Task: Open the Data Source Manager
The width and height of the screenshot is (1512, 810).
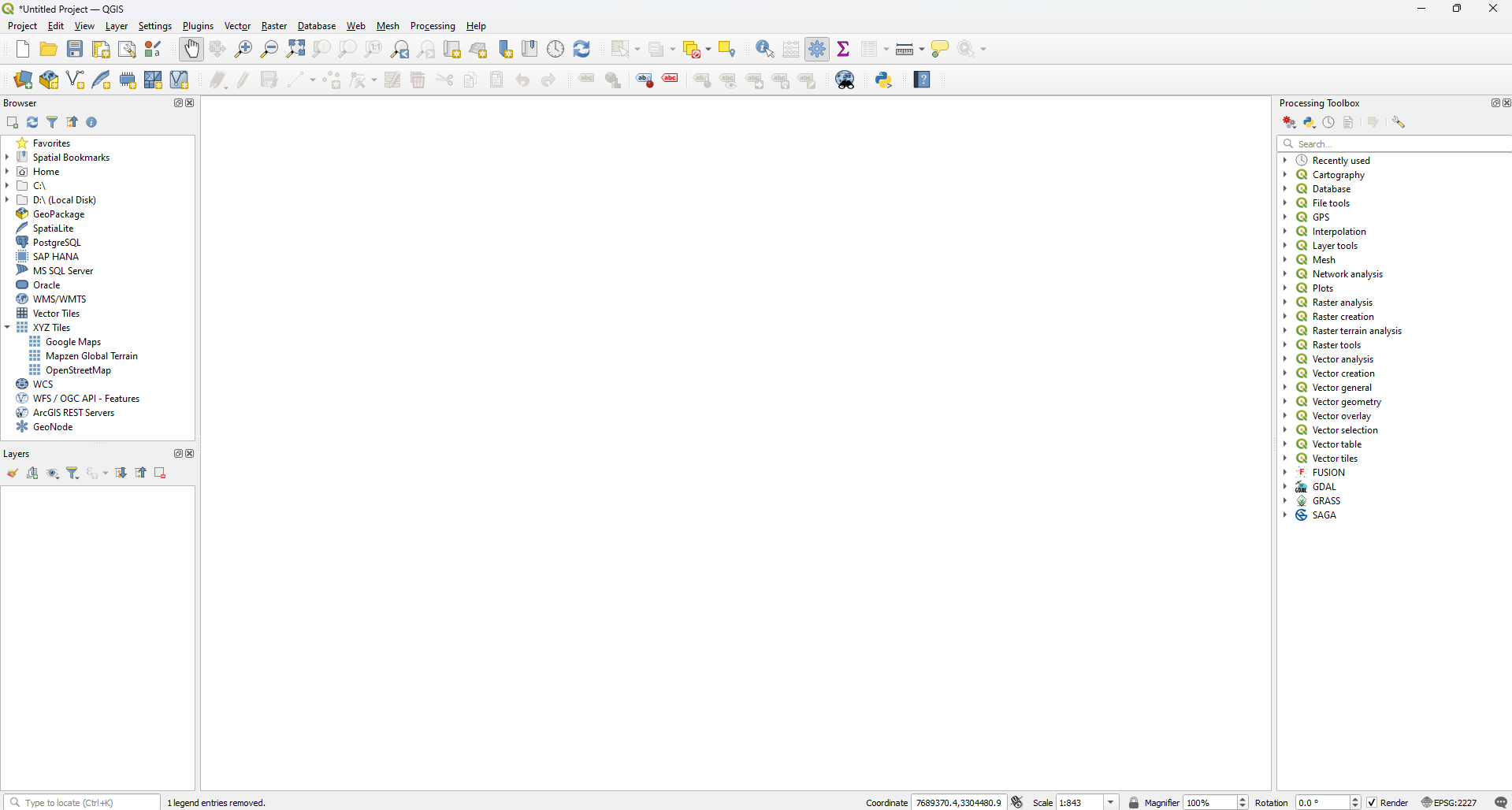Action: coord(23,80)
